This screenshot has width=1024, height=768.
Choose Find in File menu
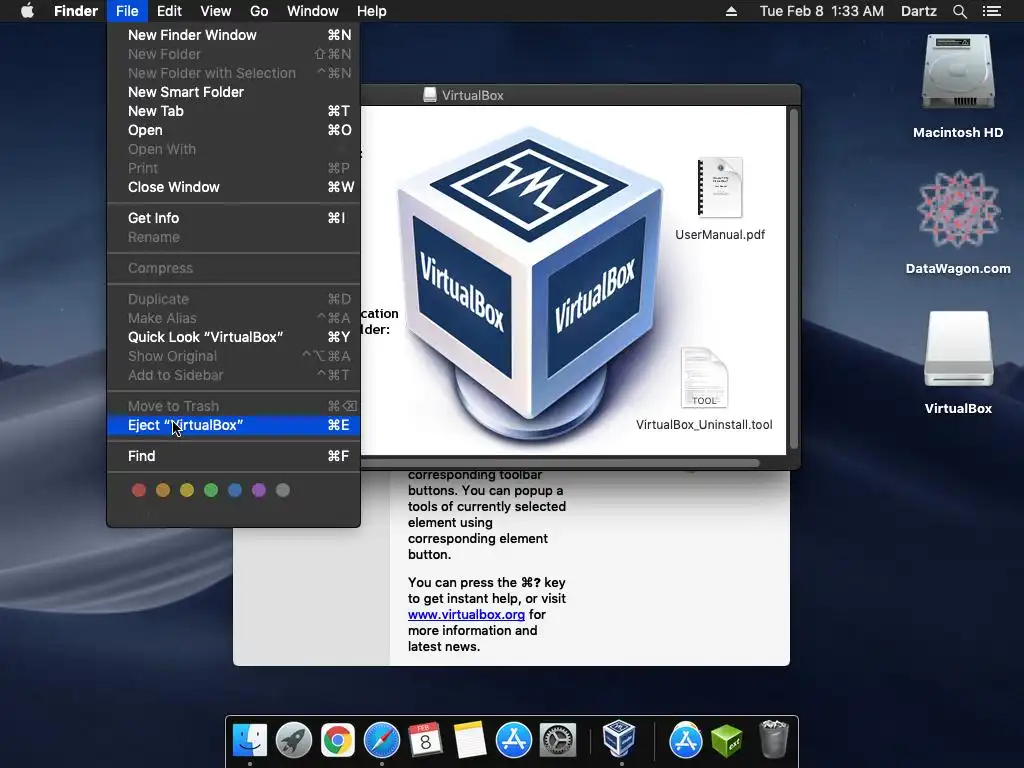tap(234, 456)
